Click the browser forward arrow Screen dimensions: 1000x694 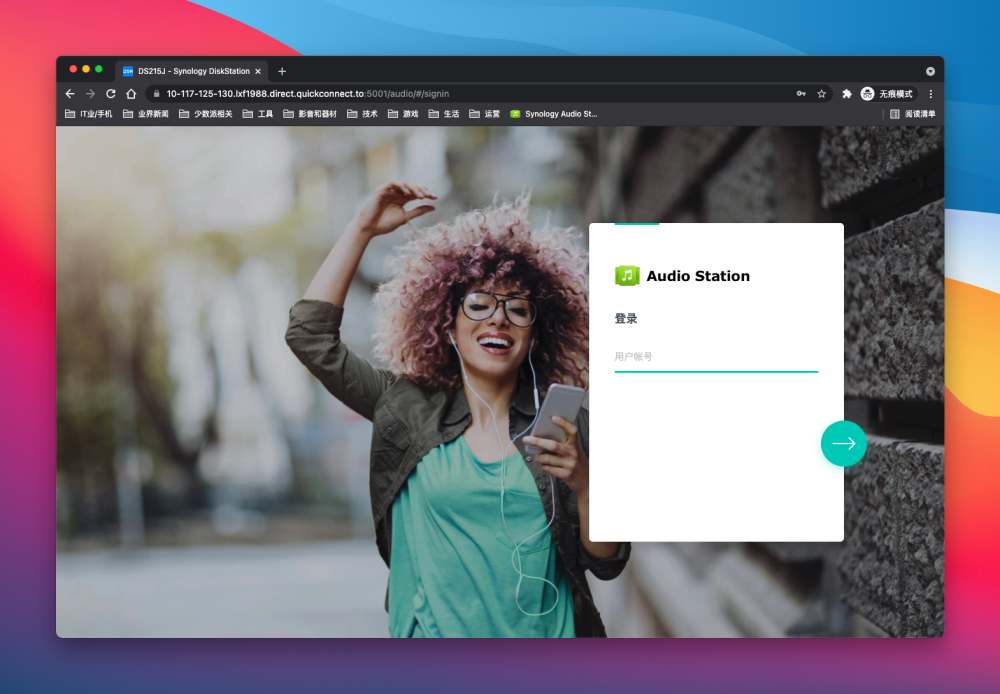coord(91,94)
